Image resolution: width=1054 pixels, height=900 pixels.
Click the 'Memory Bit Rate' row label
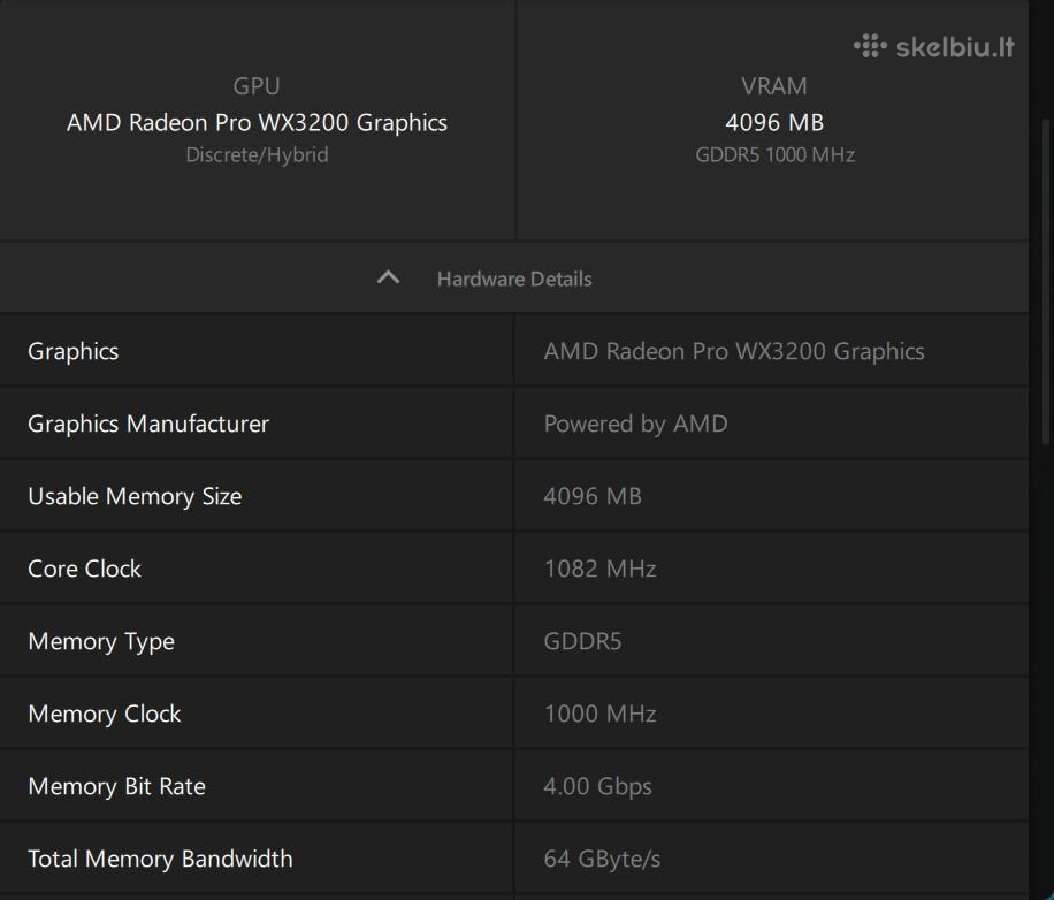click(x=117, y=787)
